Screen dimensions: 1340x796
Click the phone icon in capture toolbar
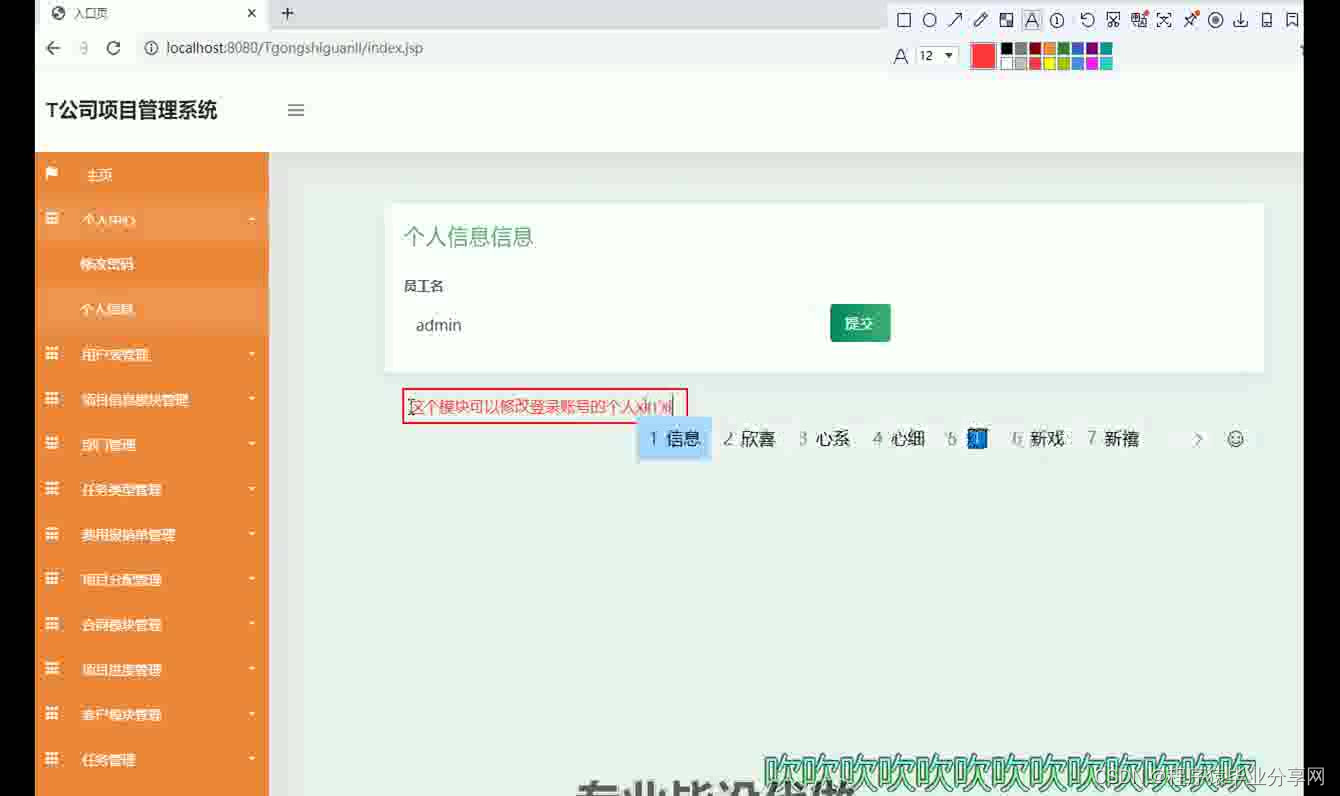point(1267,20)
